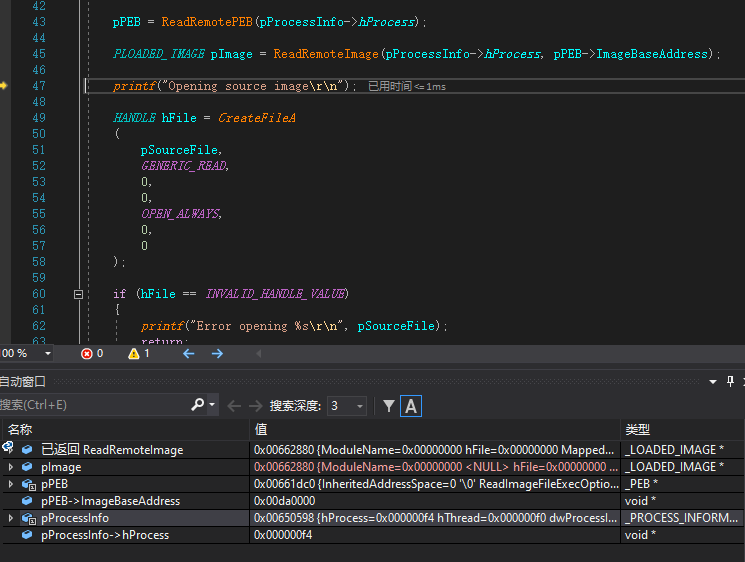The height and width of the screenshot is (562, 745).
Task: Select the pProcessInfo->hProcess row name
Action: click(x=105, y=535)
